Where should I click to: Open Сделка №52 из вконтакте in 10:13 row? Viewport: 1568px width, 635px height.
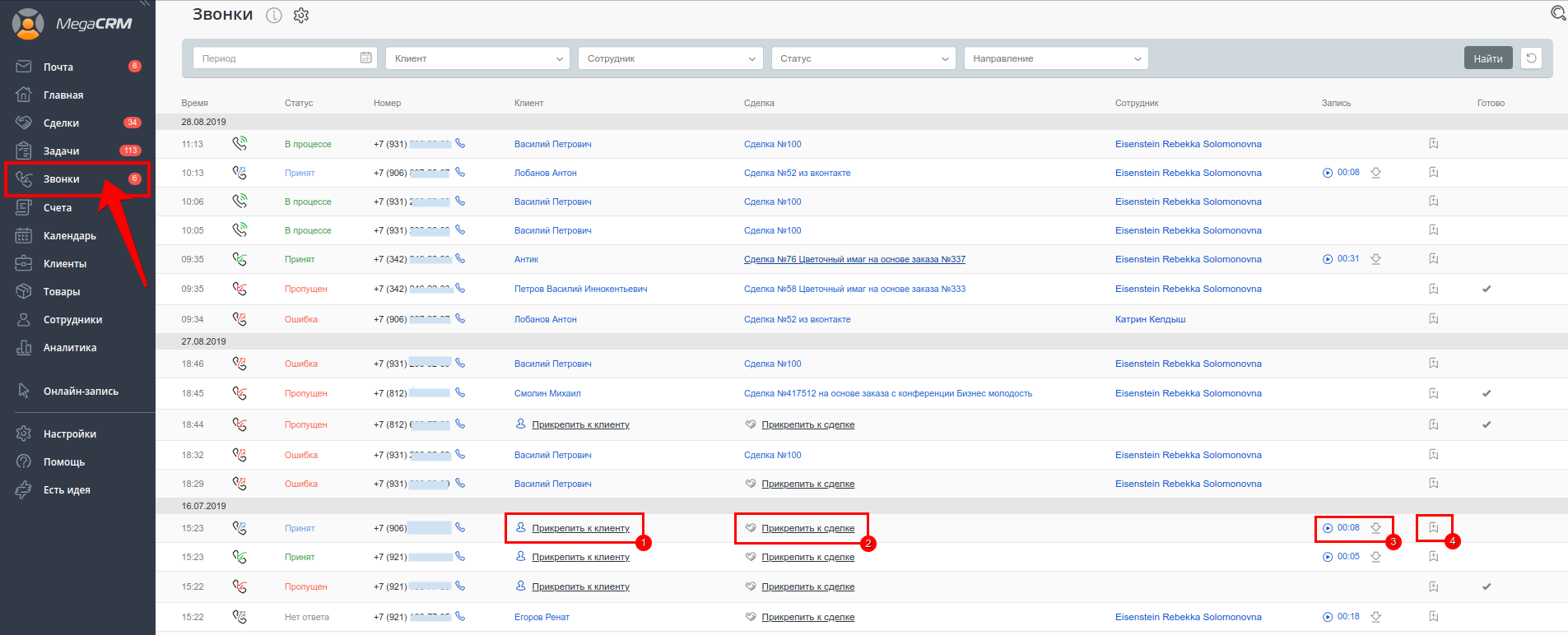pyautogui.click(x=798, y=173)
